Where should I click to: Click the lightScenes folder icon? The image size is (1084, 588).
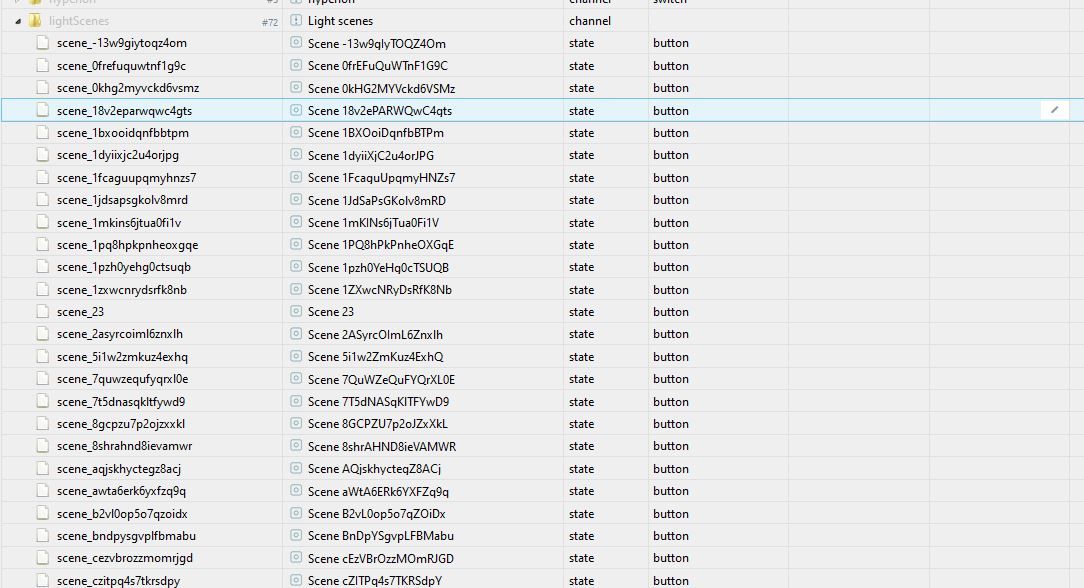[x=35, y=21]
